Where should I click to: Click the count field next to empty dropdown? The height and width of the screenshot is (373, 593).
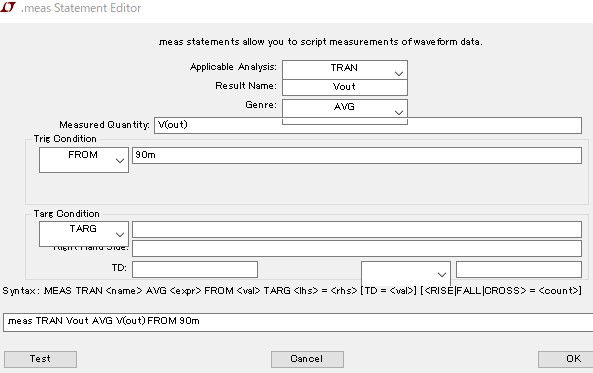518,269
